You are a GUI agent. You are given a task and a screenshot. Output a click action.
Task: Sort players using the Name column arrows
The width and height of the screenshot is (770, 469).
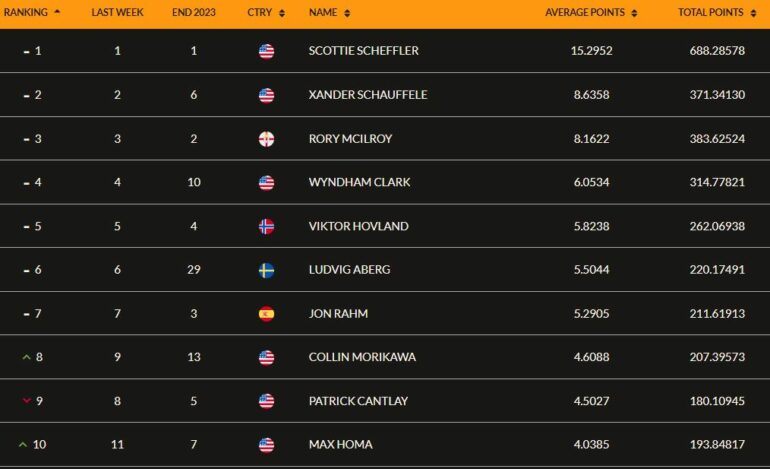point(347,13)
